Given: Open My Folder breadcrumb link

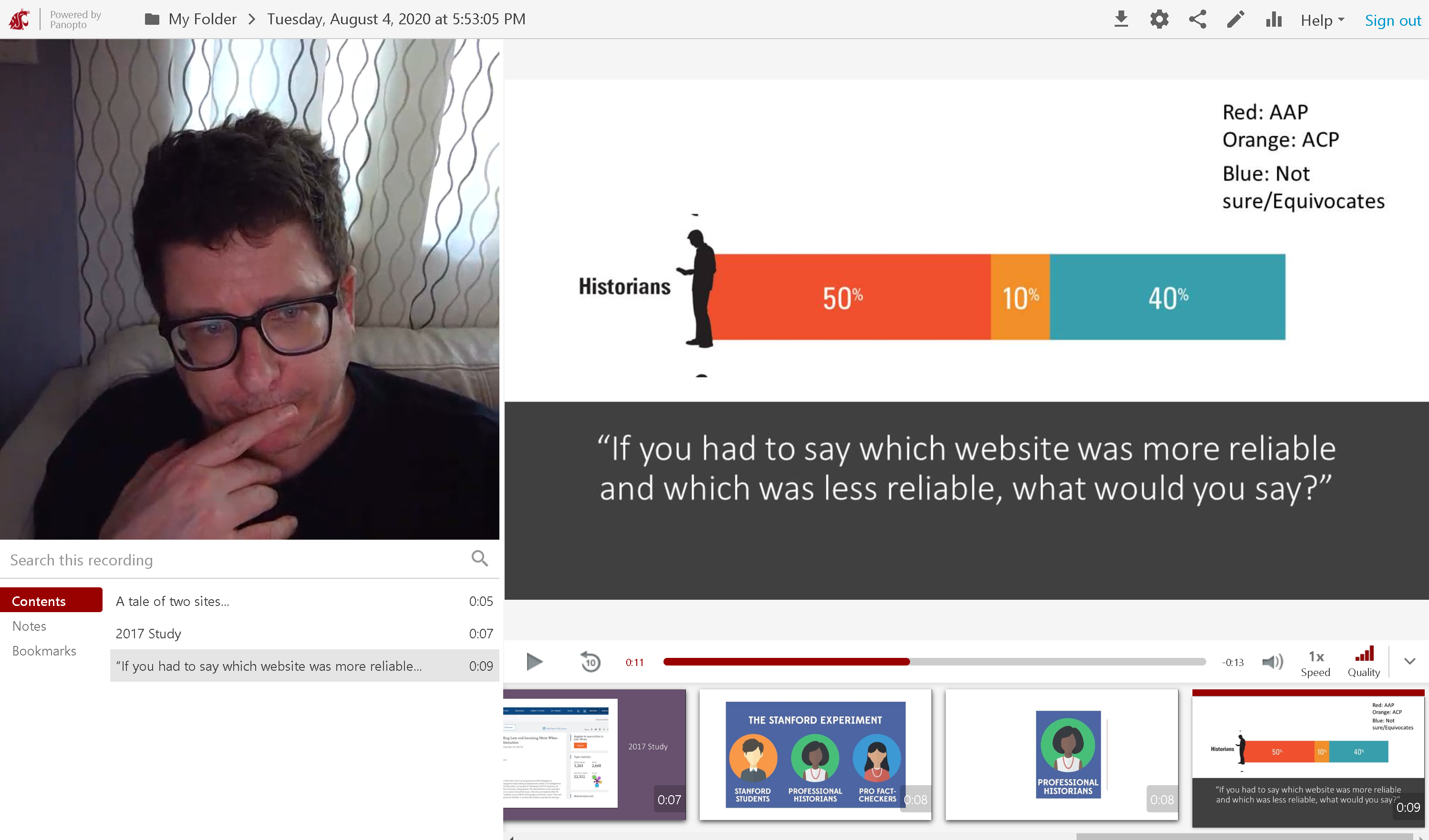Looking at the screenshot, I should [202, 19].
